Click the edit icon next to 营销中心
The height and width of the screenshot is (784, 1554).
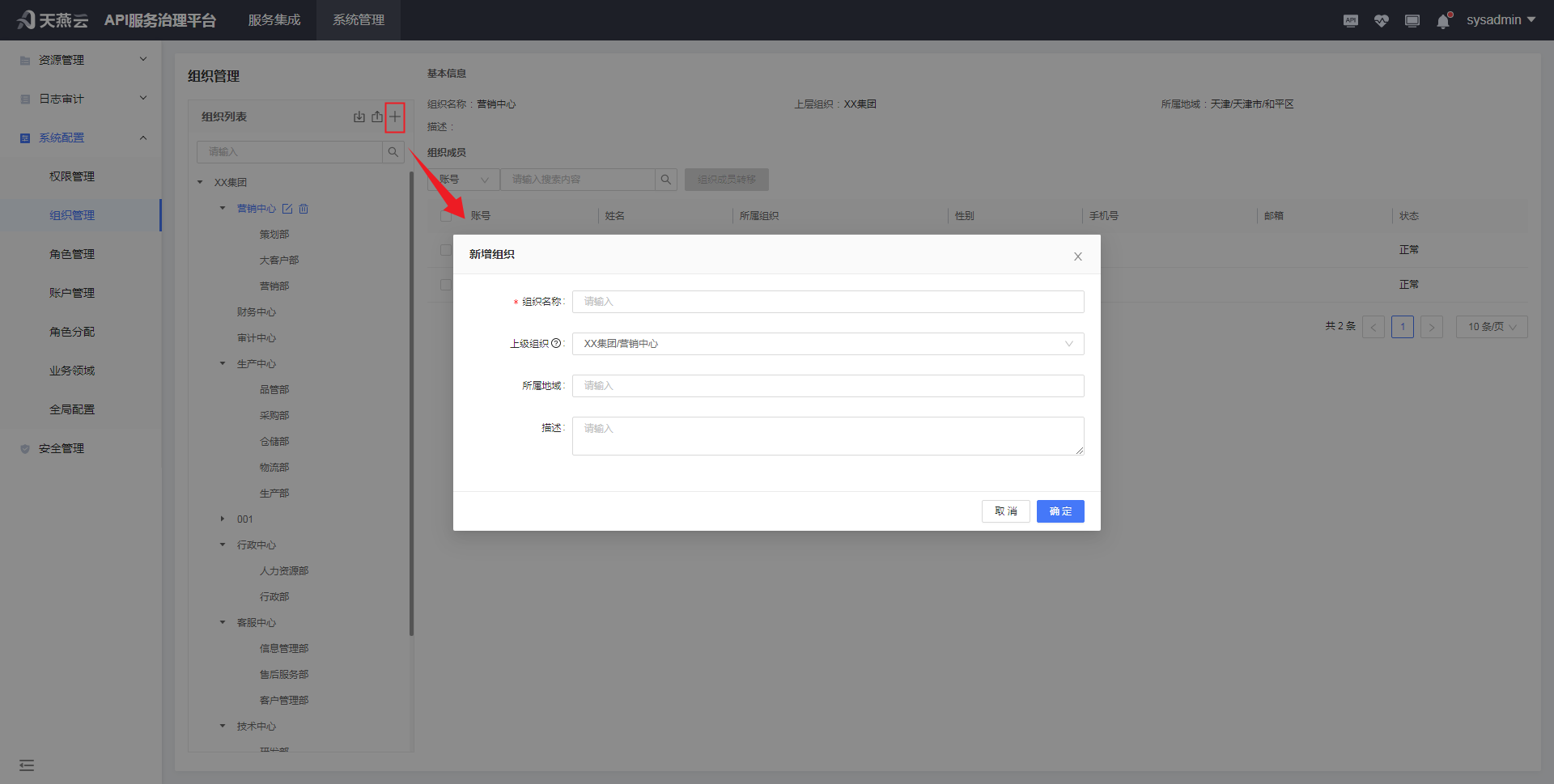click(287, 209)
